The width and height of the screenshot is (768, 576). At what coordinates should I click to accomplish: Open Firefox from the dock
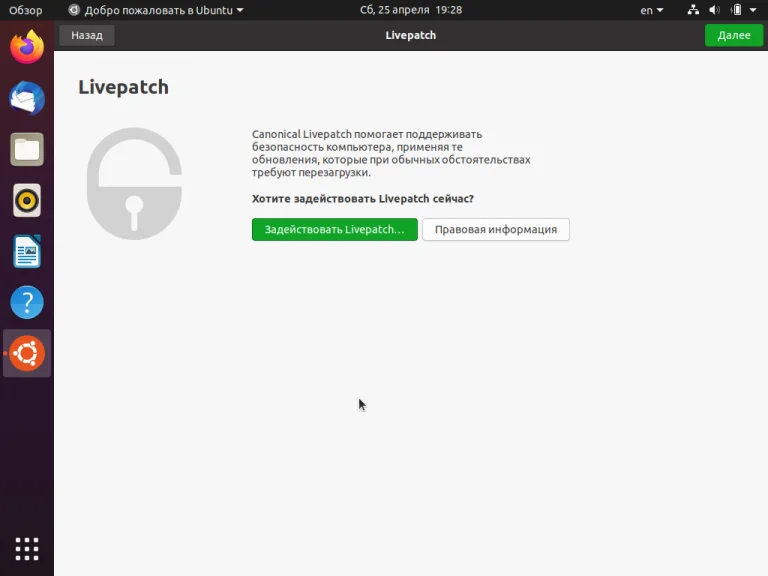27,47
